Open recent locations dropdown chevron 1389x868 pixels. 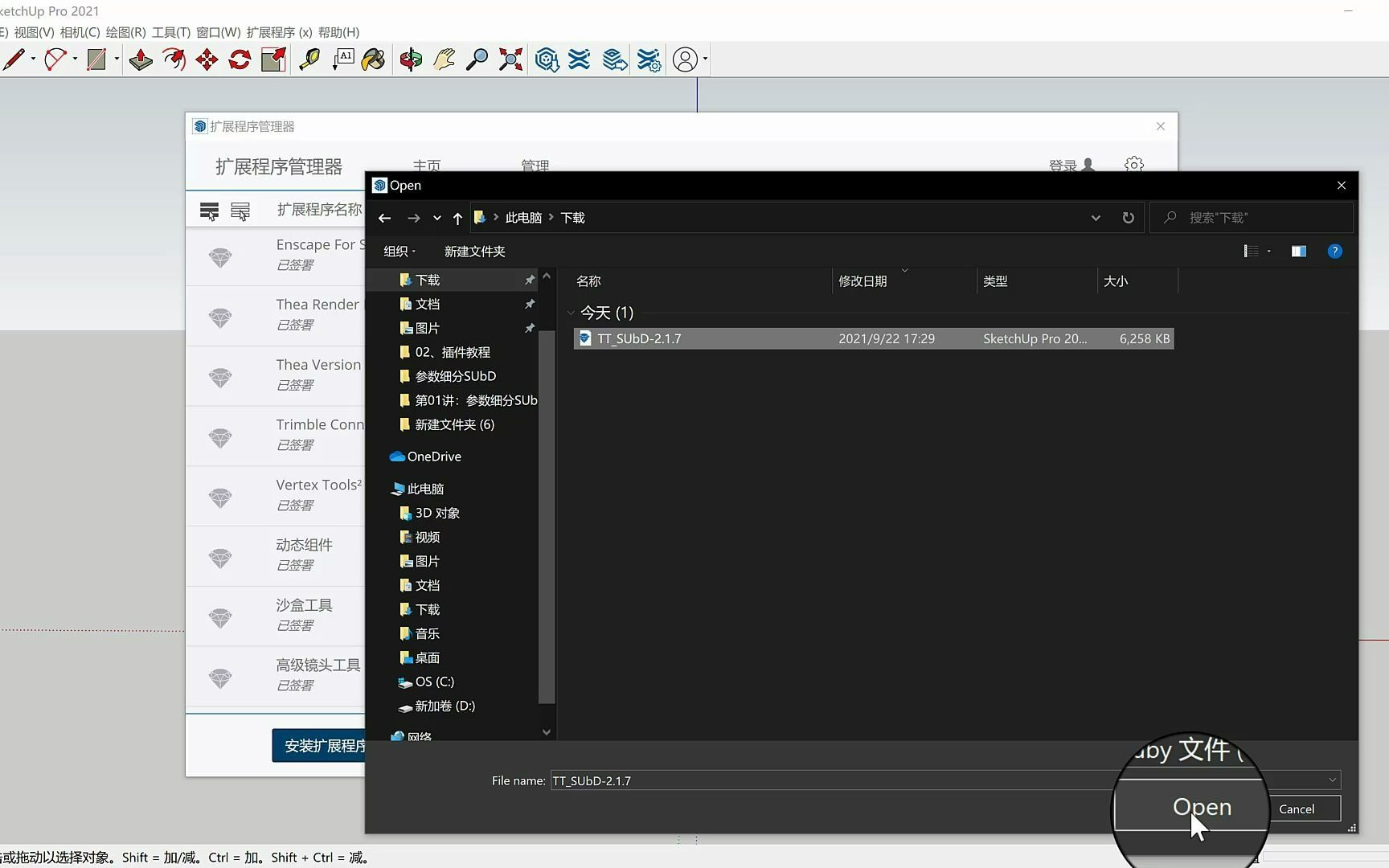point(436,218)
